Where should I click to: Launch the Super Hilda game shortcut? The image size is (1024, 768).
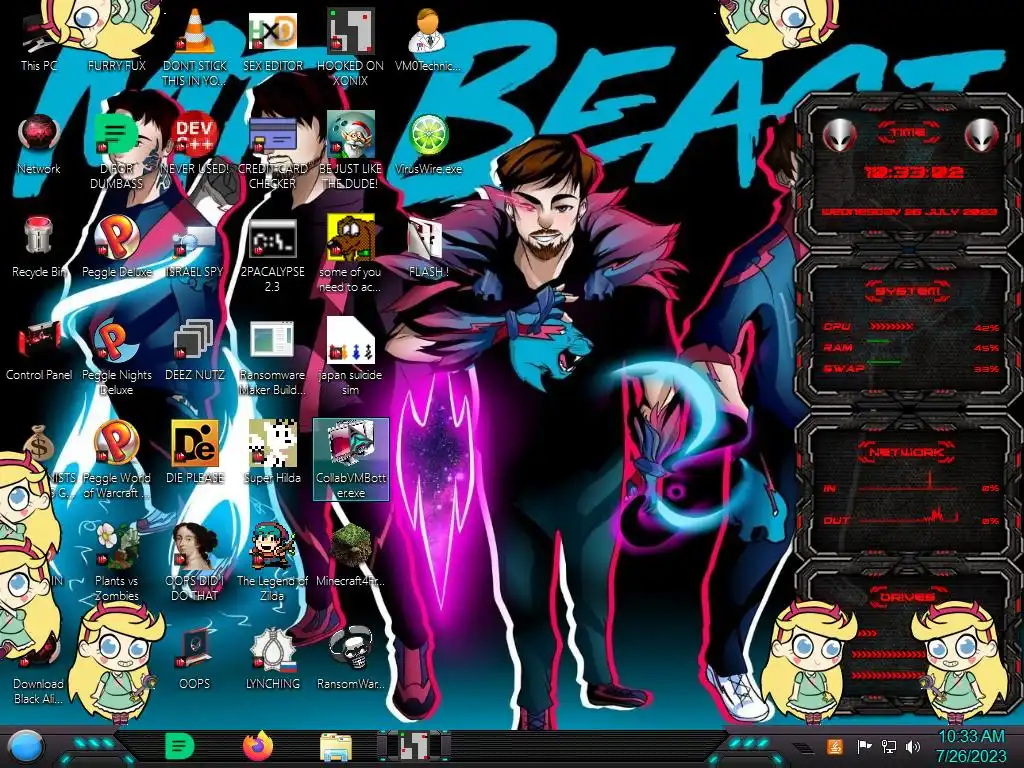point(272,453)
